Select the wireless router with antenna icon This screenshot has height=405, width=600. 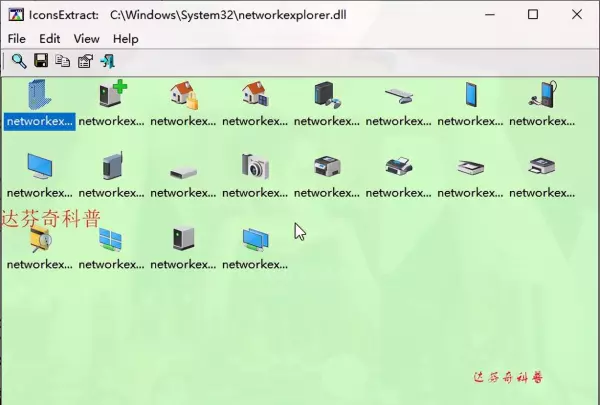coord(112,166)
